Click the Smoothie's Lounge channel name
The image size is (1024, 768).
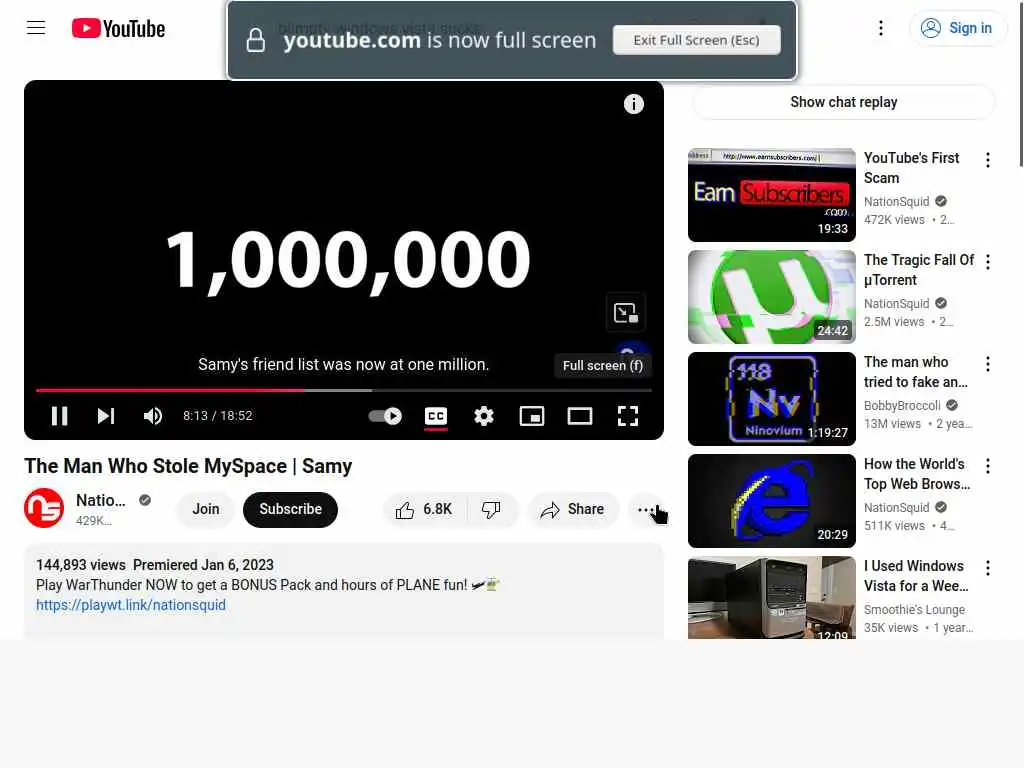914,609
